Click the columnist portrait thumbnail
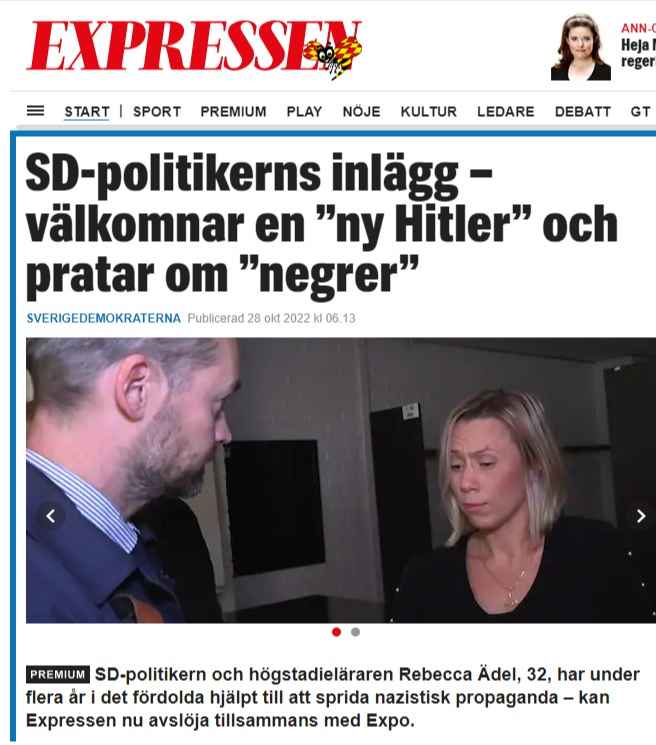This screenshot has height=745, width=656. click(580, 47)
